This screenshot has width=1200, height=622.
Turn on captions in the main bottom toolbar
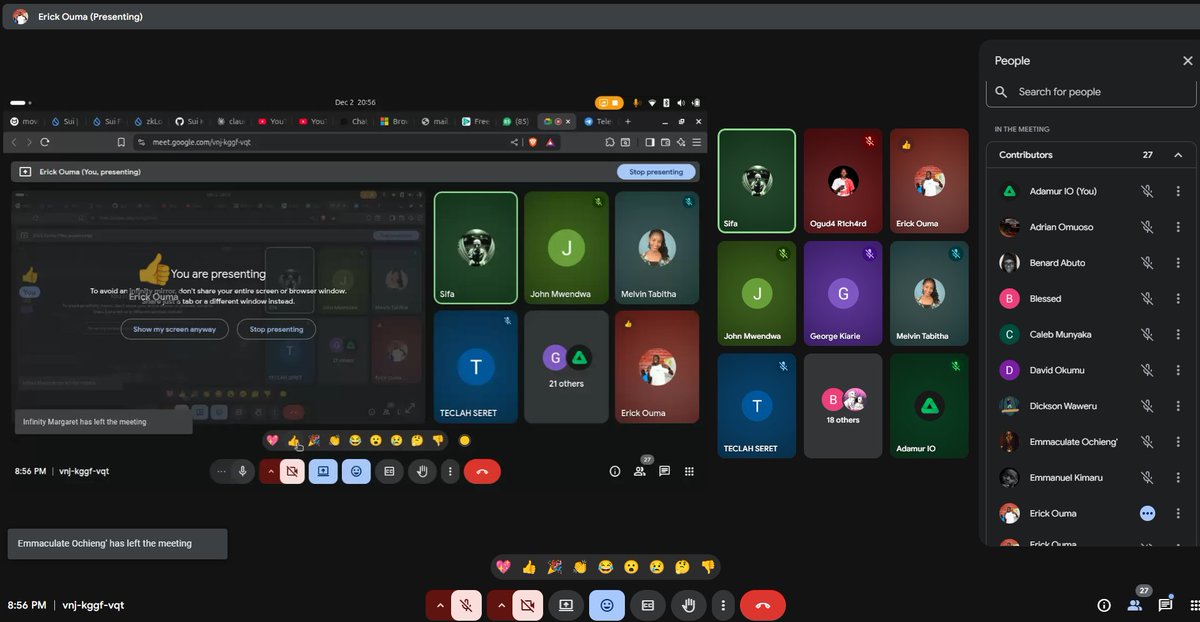point(647,605)
